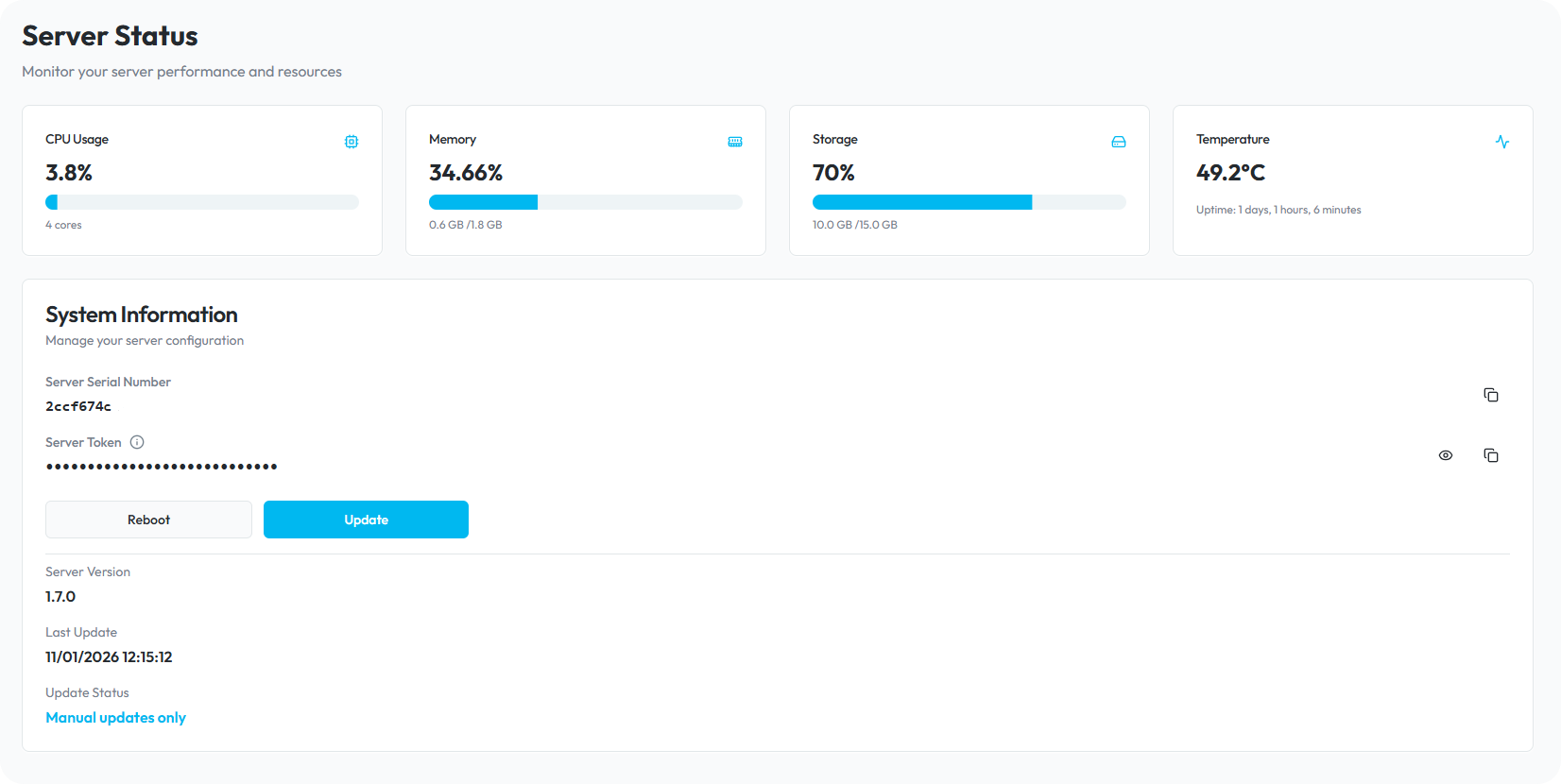Open the Manual updates only link
Image resolution: width=1561 pixels, height=784 pixels.
[x=115, y=718]
